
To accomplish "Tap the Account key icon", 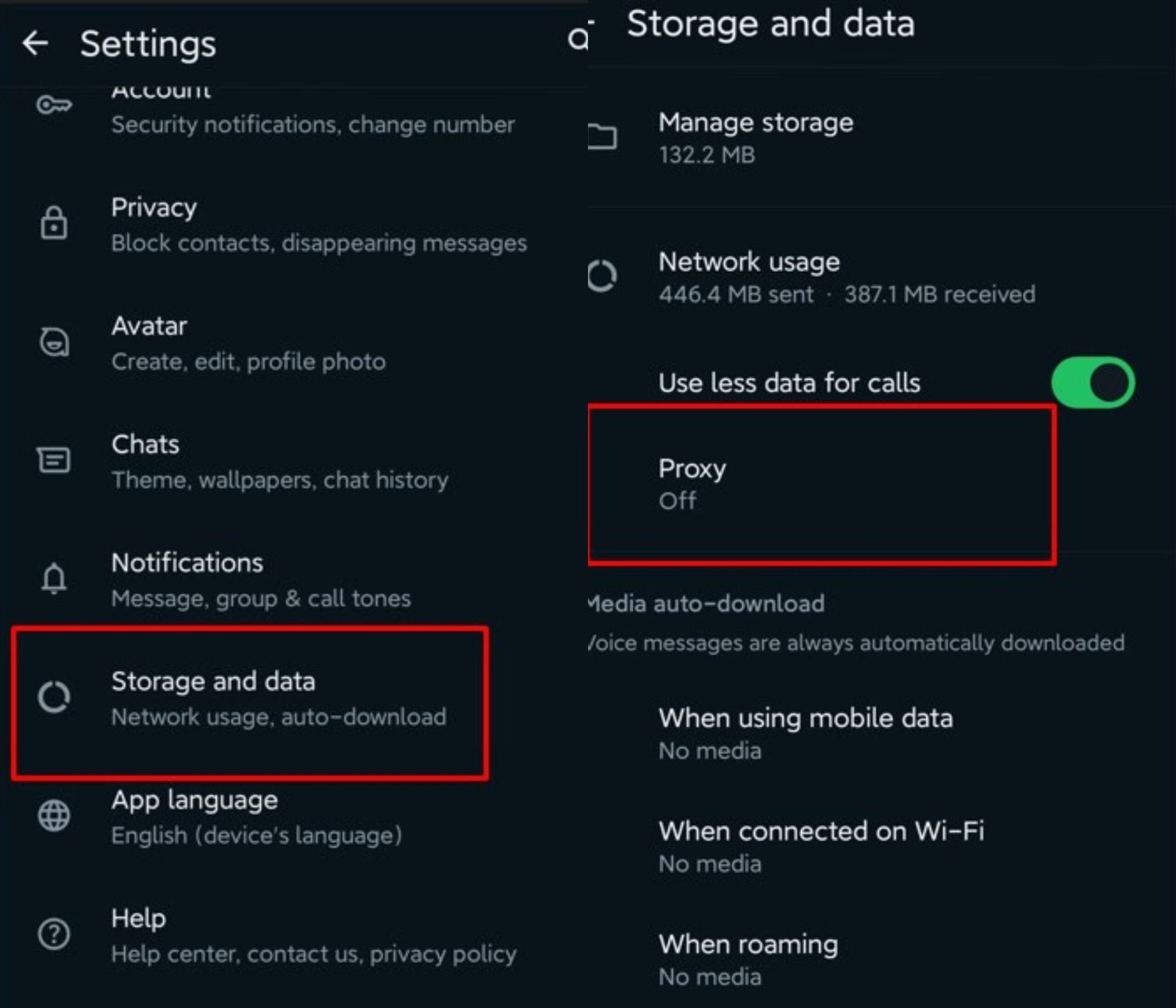I will [54, 106].
